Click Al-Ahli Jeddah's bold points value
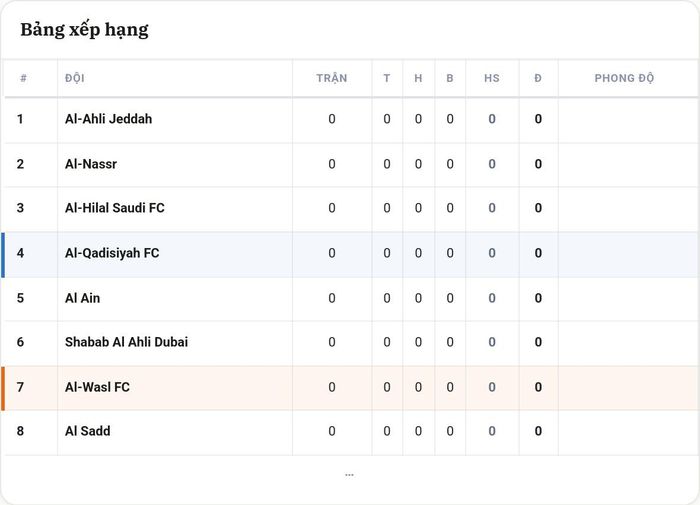The image size is (700, 505). [x=538, y=119]
